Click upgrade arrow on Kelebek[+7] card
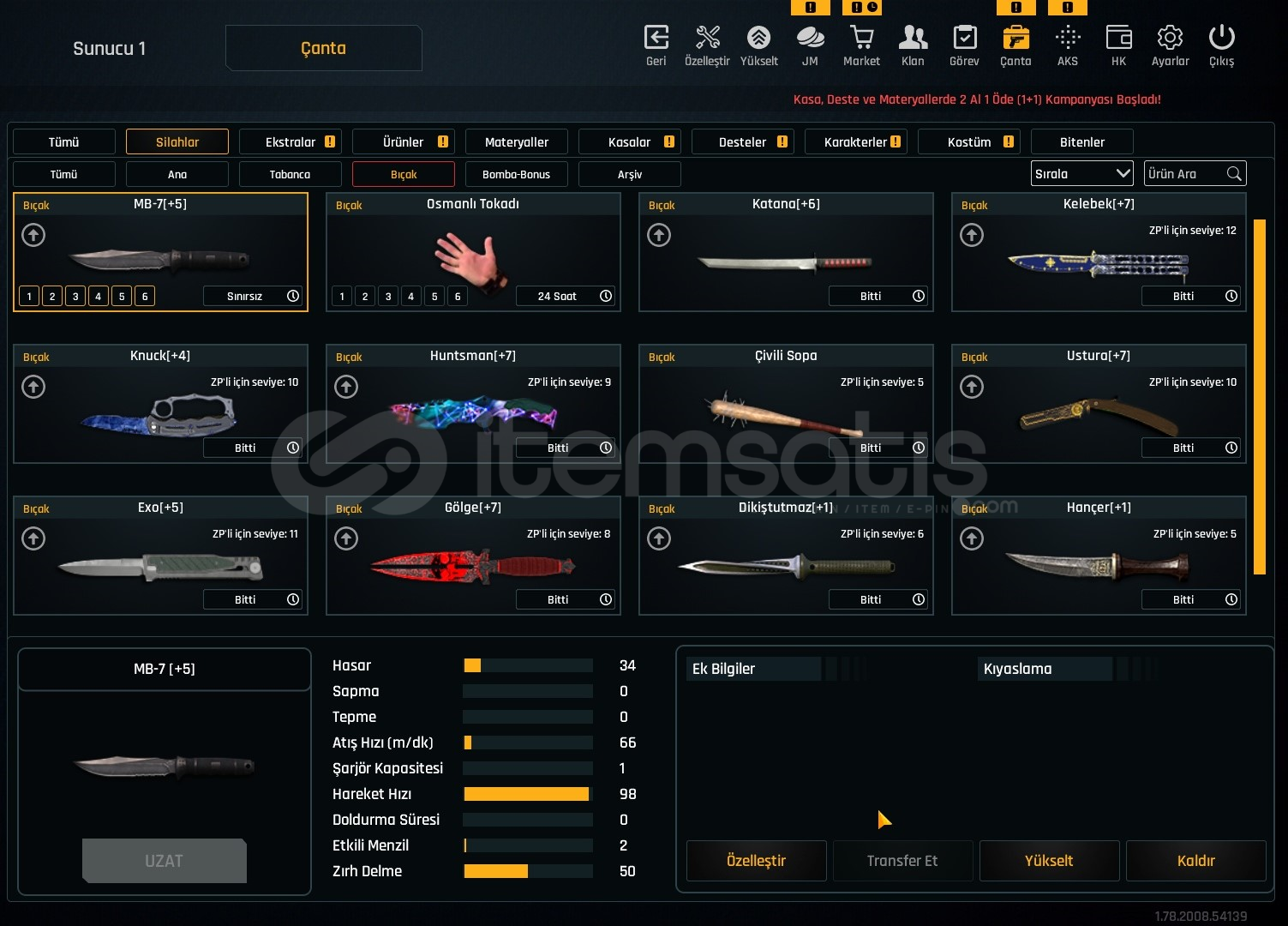Viewport: 1288px width, 926px height. coord(972,235)
